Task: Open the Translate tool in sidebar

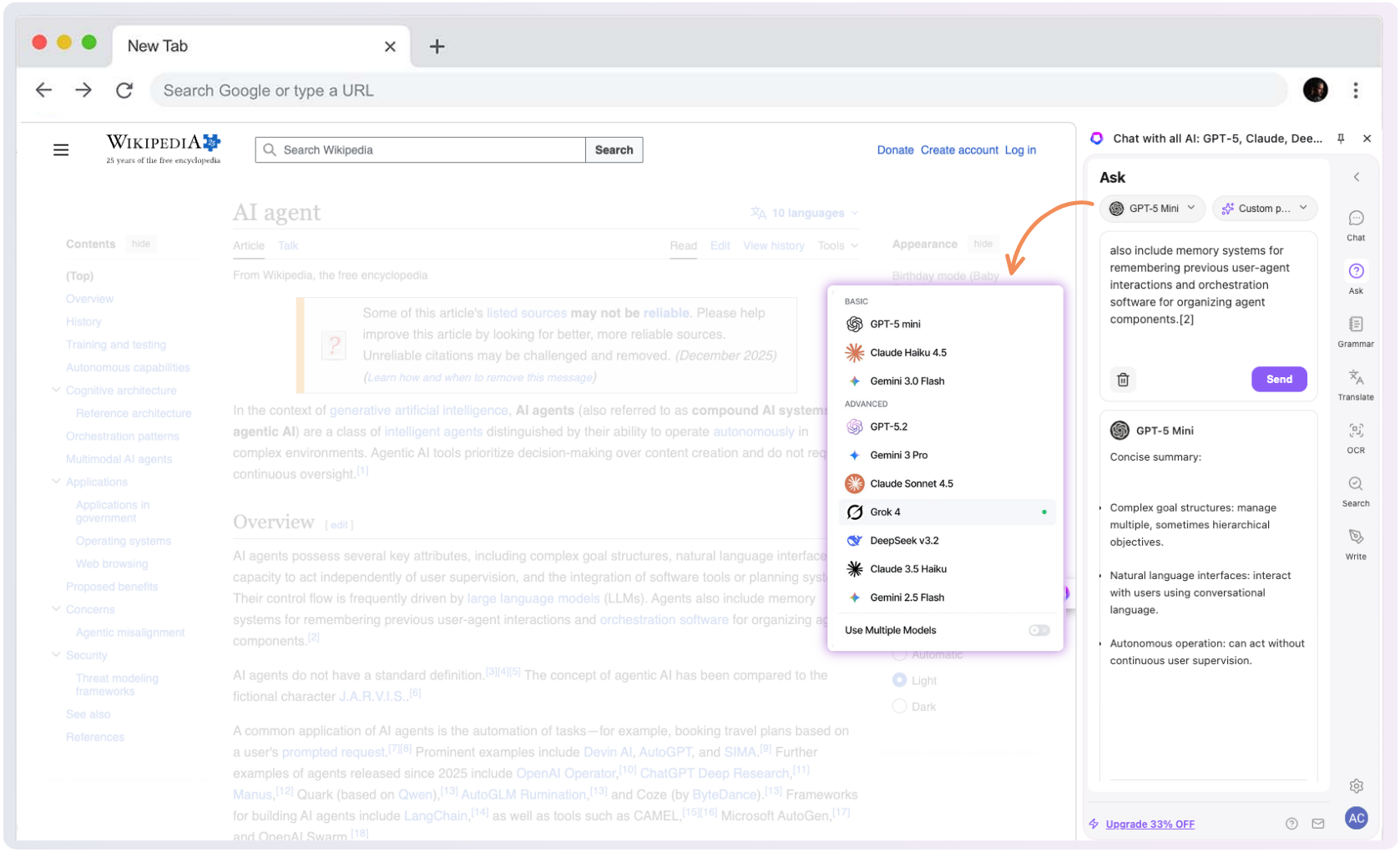Action: pos(1355,383)
